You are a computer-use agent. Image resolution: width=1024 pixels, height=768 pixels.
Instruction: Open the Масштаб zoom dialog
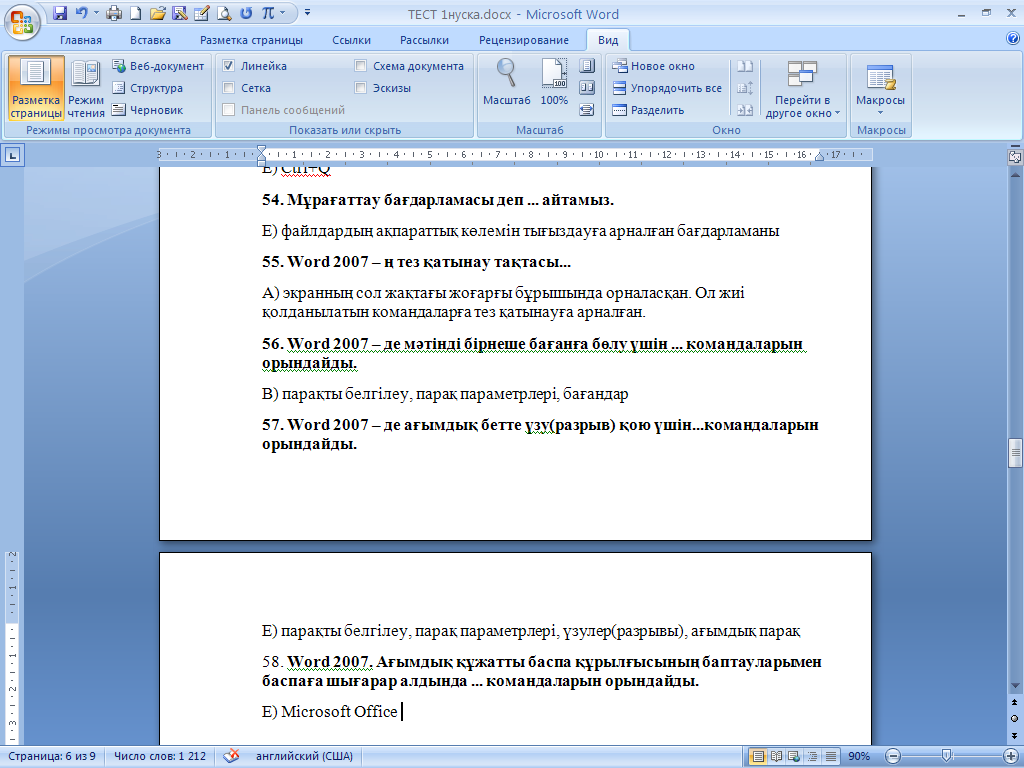click(x=507, y=82)
